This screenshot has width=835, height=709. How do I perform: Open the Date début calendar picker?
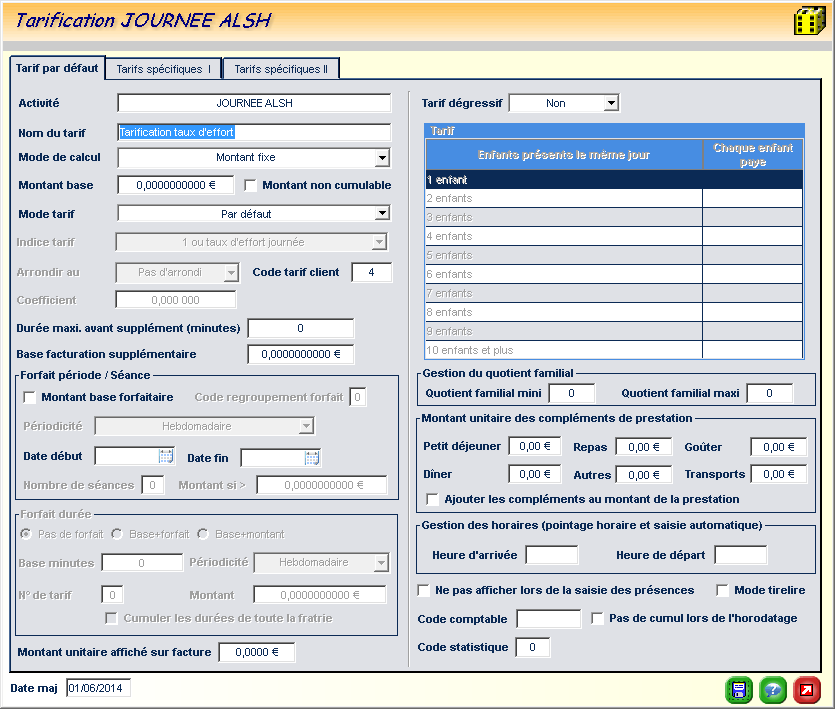pos(166,457)
